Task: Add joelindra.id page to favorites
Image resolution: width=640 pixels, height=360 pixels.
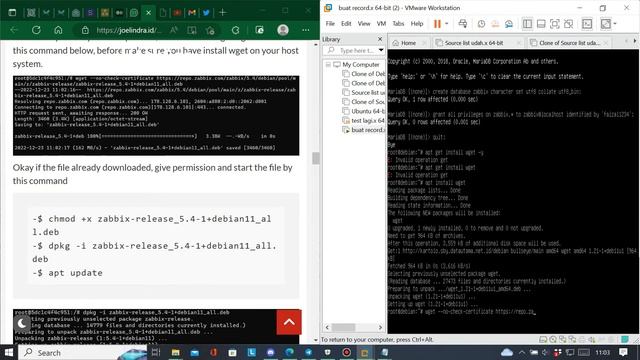Action: click(211, 30)
